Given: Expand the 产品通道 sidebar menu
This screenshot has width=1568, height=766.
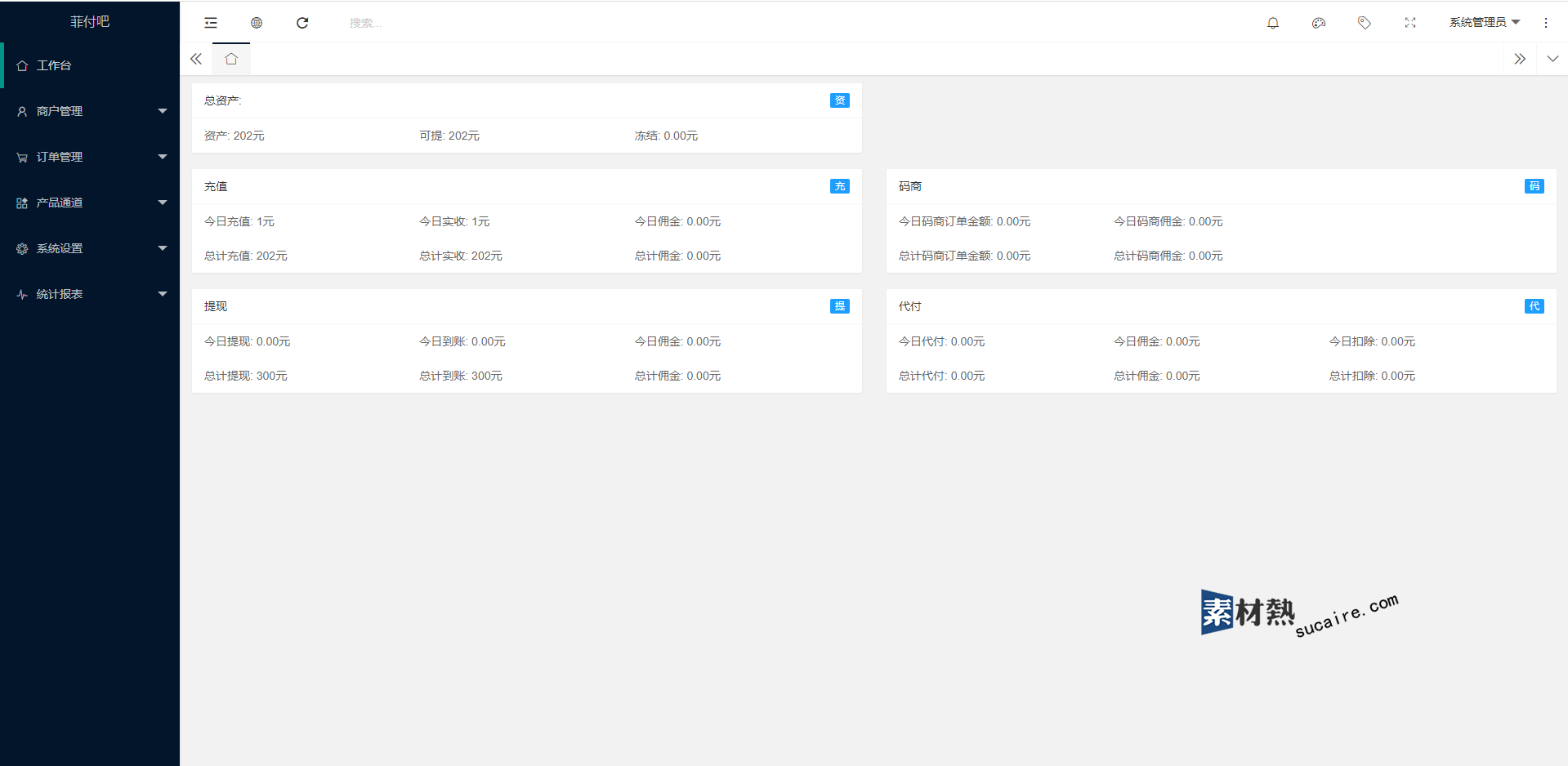Looking at the screenshot, I should click(90, 203).
